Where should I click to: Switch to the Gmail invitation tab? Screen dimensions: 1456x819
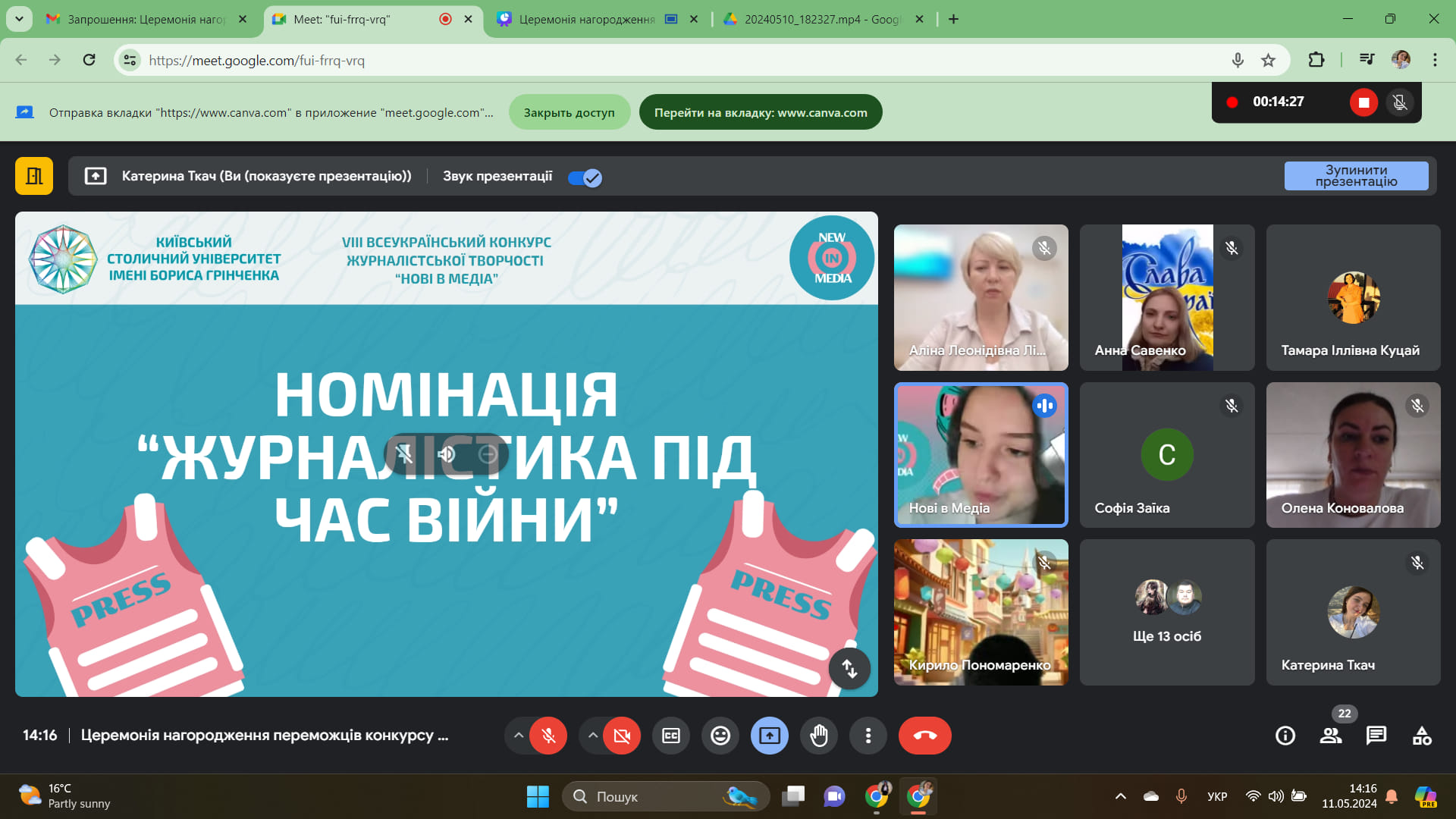click(146, 19)
